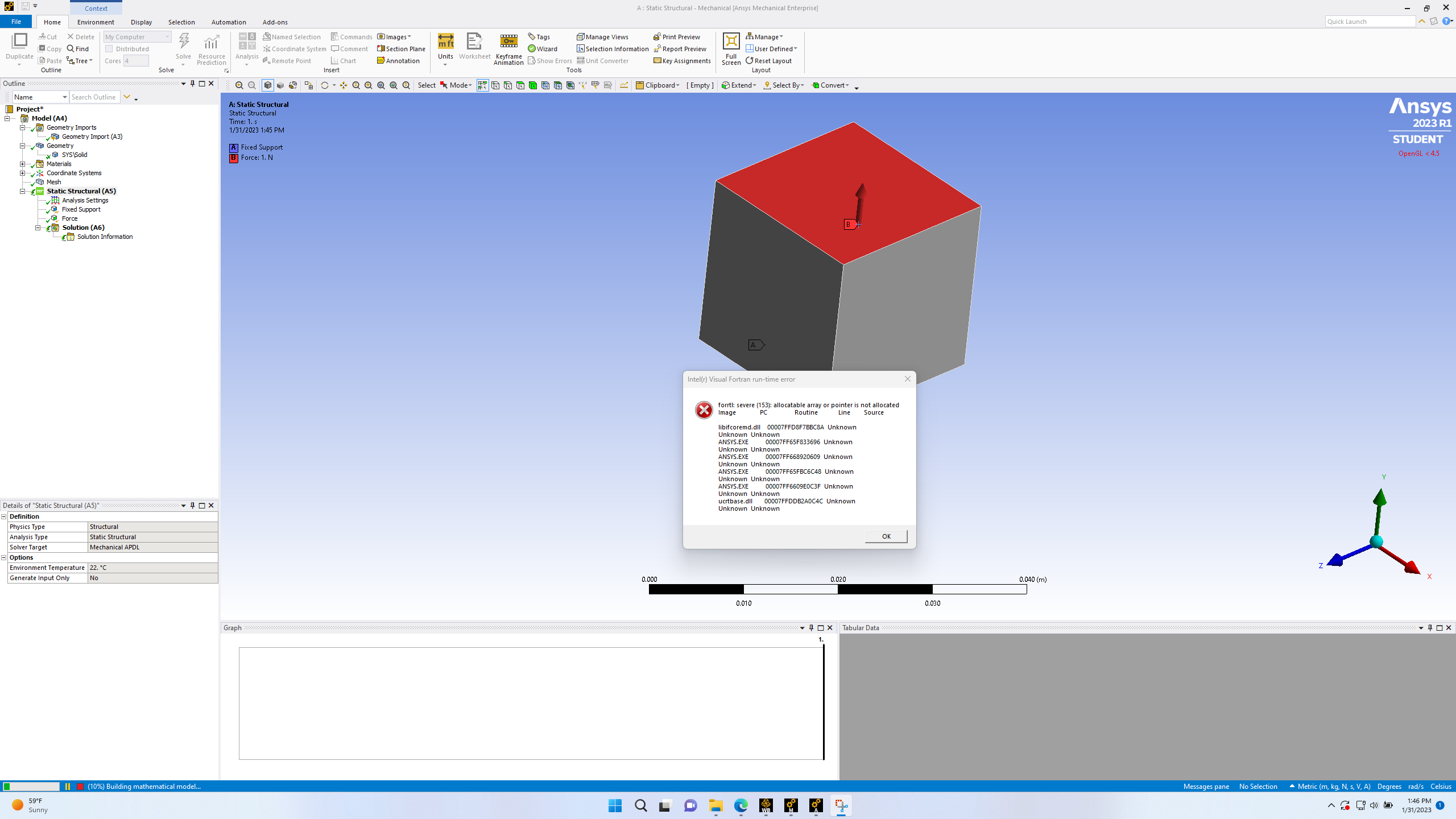Pause the solve in status bar

click(x=68, y=787)
